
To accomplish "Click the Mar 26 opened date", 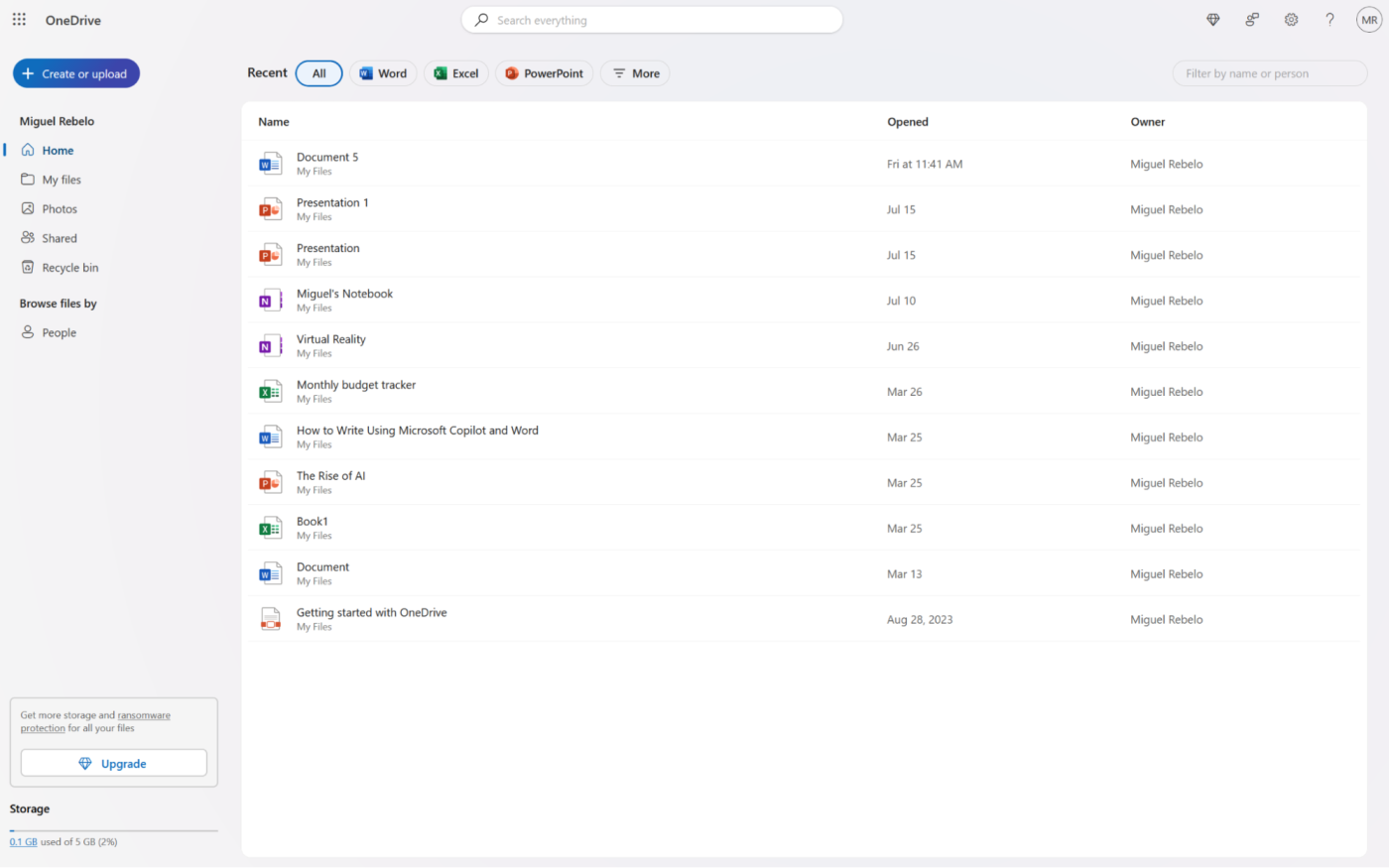I will (905, 392).
